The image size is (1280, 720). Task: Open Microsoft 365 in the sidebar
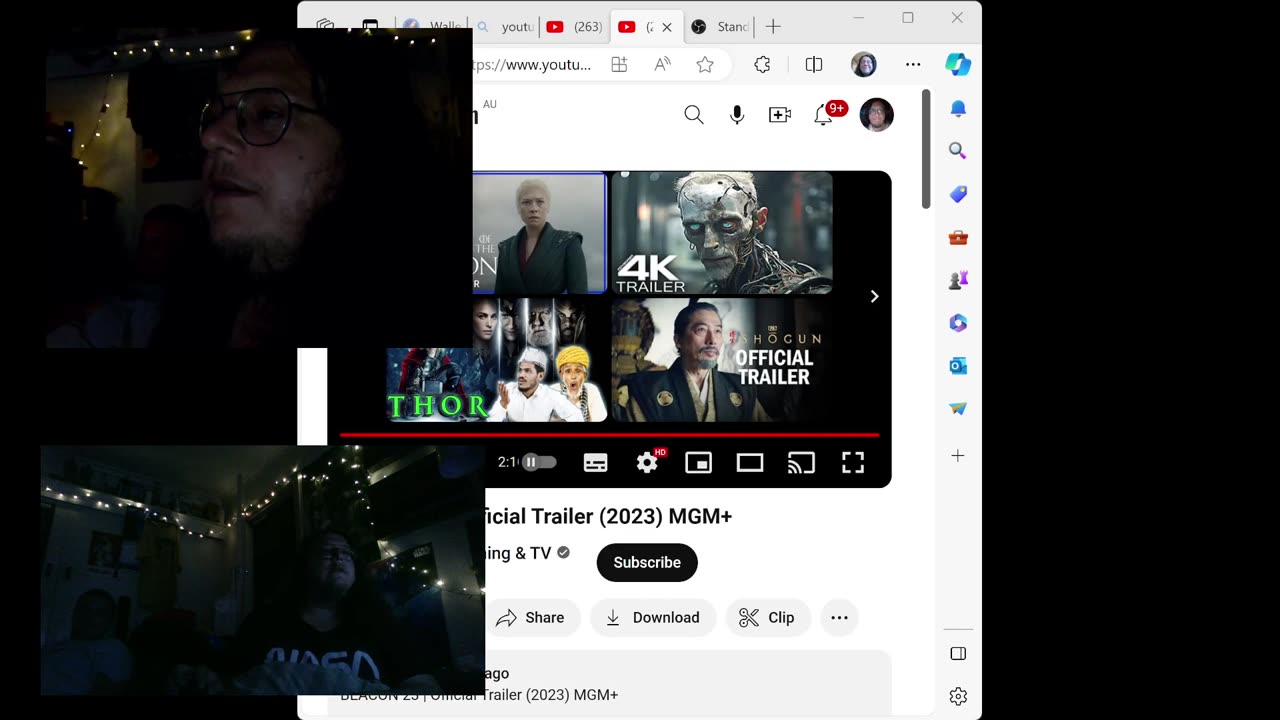[958, 323]
